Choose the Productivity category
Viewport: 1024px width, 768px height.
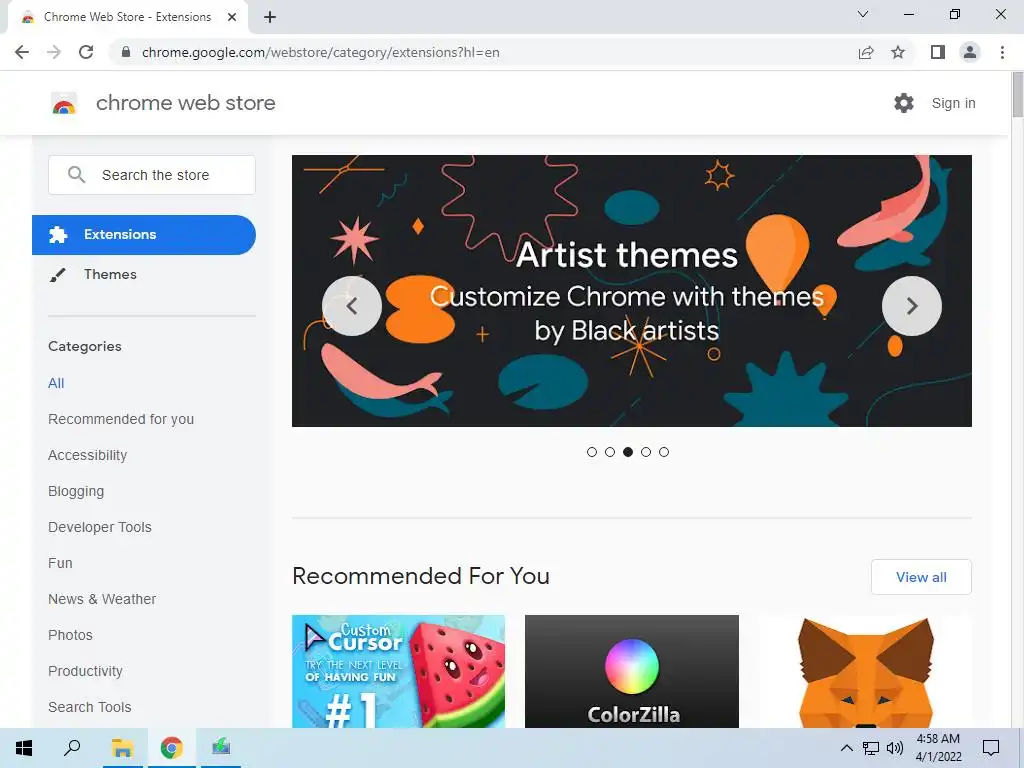click(86, 671)
